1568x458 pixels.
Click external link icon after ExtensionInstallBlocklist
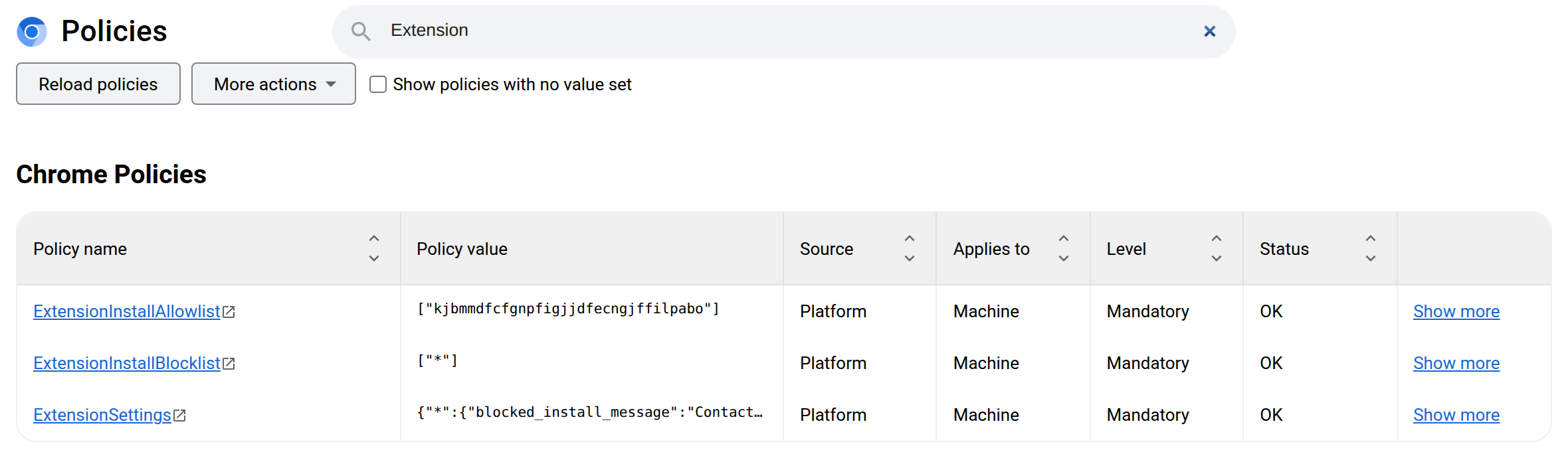(229, 364)
